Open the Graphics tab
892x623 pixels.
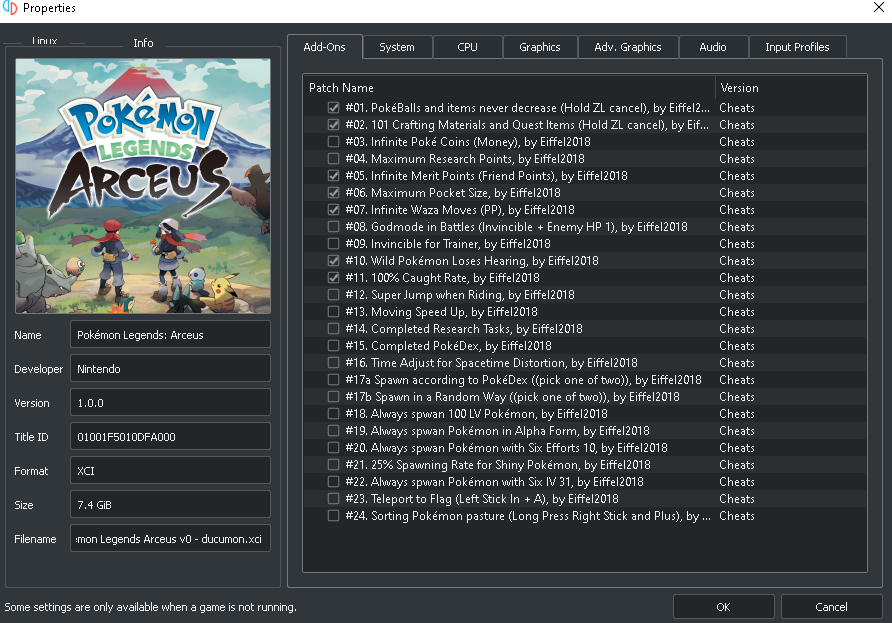coord(539,47)
